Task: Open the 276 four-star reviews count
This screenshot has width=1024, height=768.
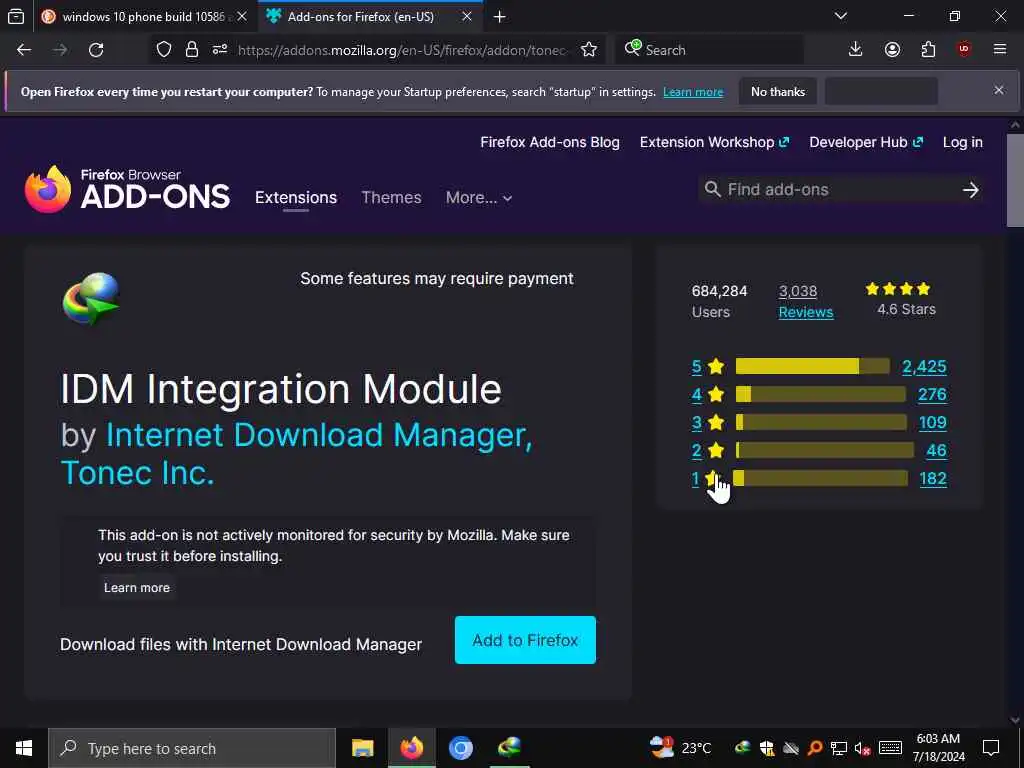Action: [932, 394]
